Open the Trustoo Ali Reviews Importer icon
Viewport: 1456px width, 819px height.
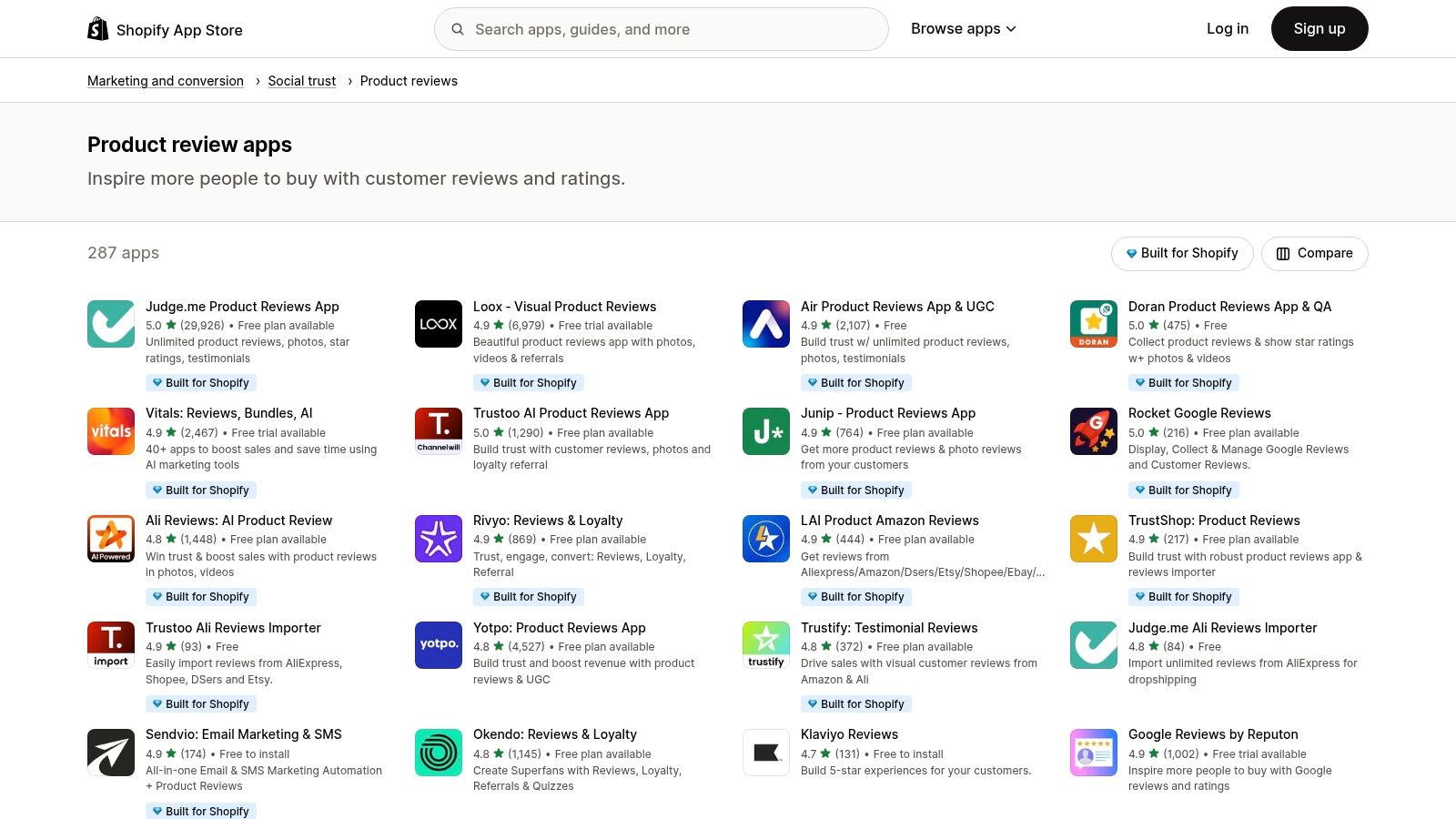click(111, 645)
